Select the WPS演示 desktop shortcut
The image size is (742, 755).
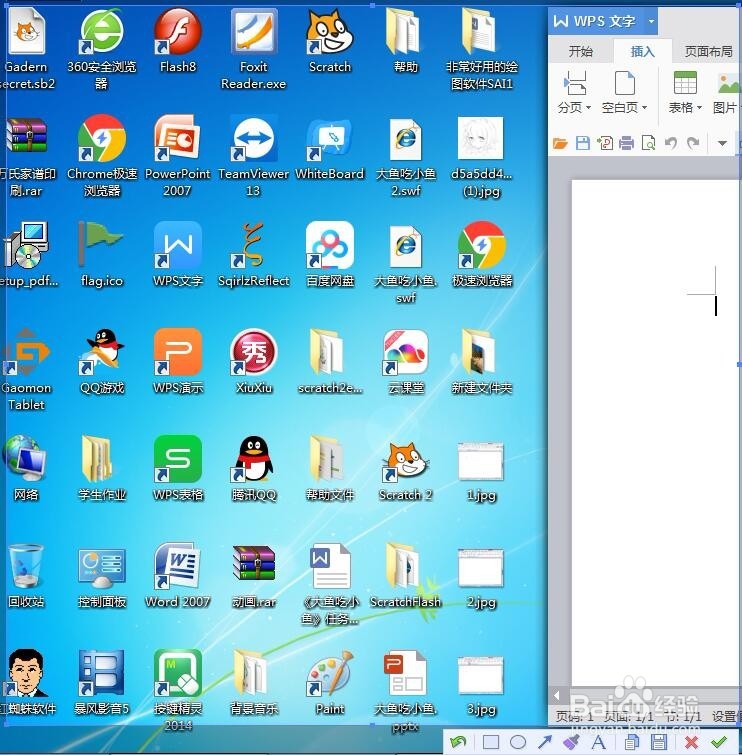(x=178, y=362)
